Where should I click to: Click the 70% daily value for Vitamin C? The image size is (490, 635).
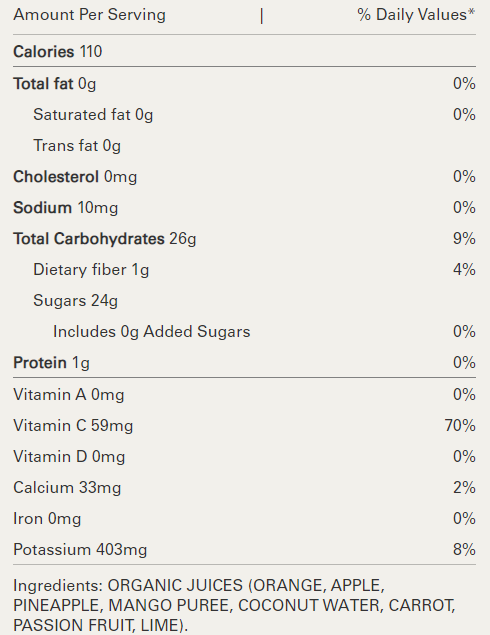460,426
